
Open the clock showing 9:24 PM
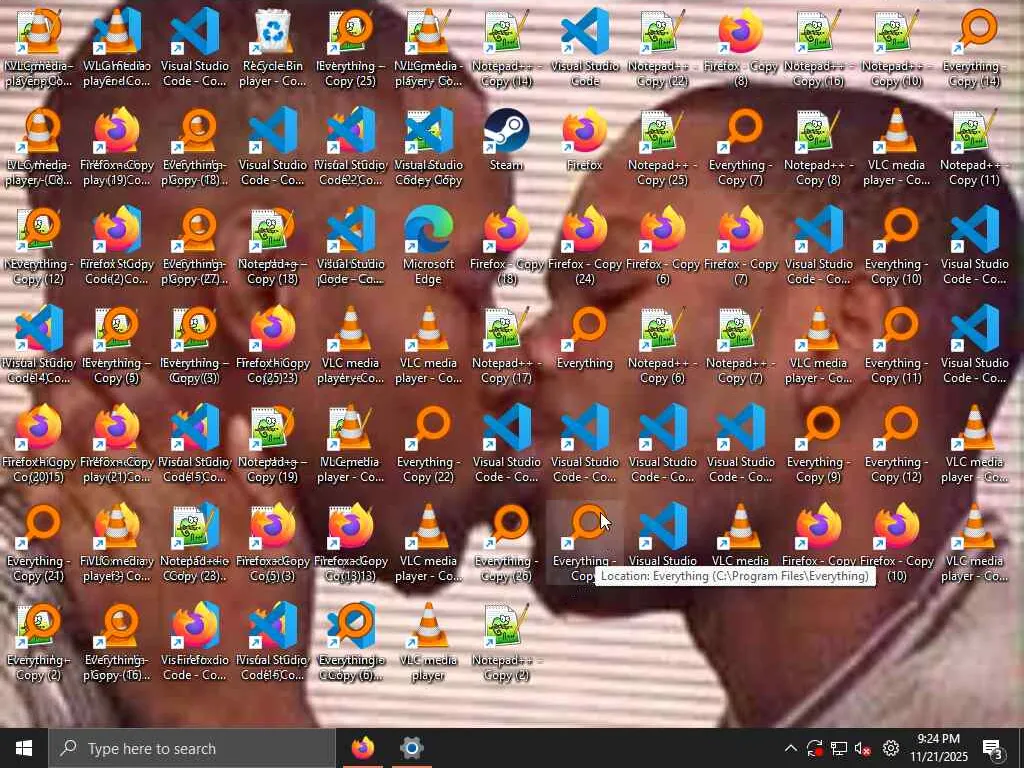[938, 748]
